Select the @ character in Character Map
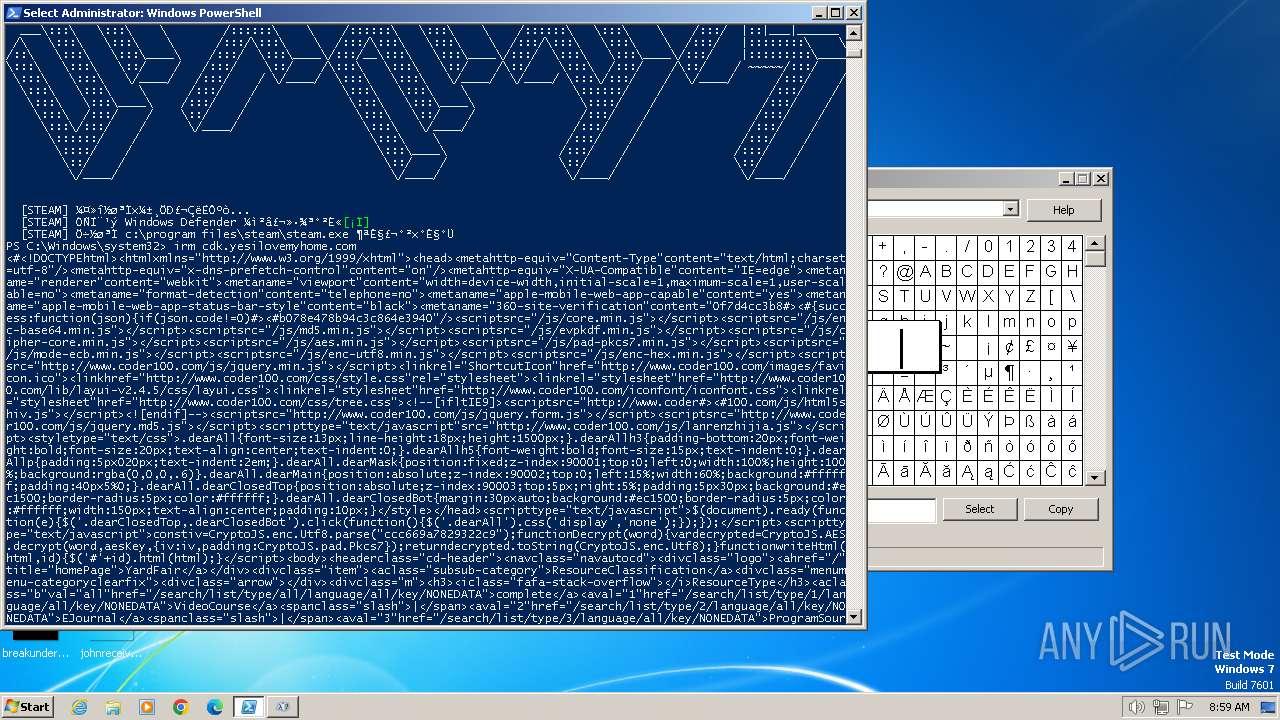The image size is (1280, 720). click(x=904, y=271)
